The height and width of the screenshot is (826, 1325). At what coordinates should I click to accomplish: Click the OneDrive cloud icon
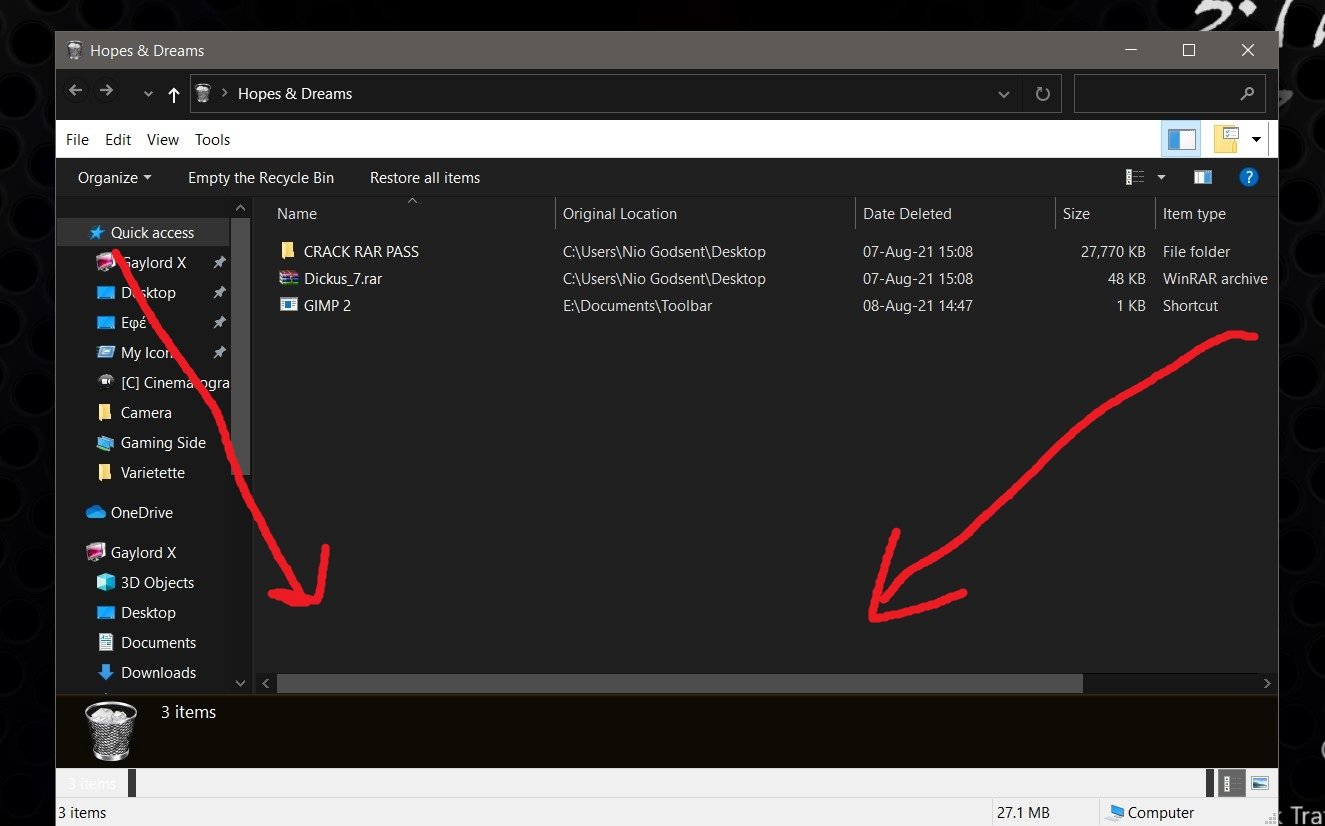[x=96, y=512]
